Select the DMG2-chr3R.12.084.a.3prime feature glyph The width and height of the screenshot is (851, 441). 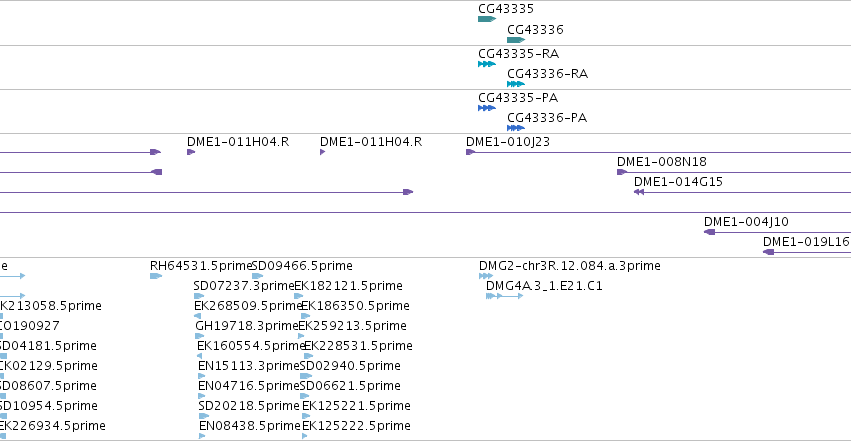tap(486, 276)
